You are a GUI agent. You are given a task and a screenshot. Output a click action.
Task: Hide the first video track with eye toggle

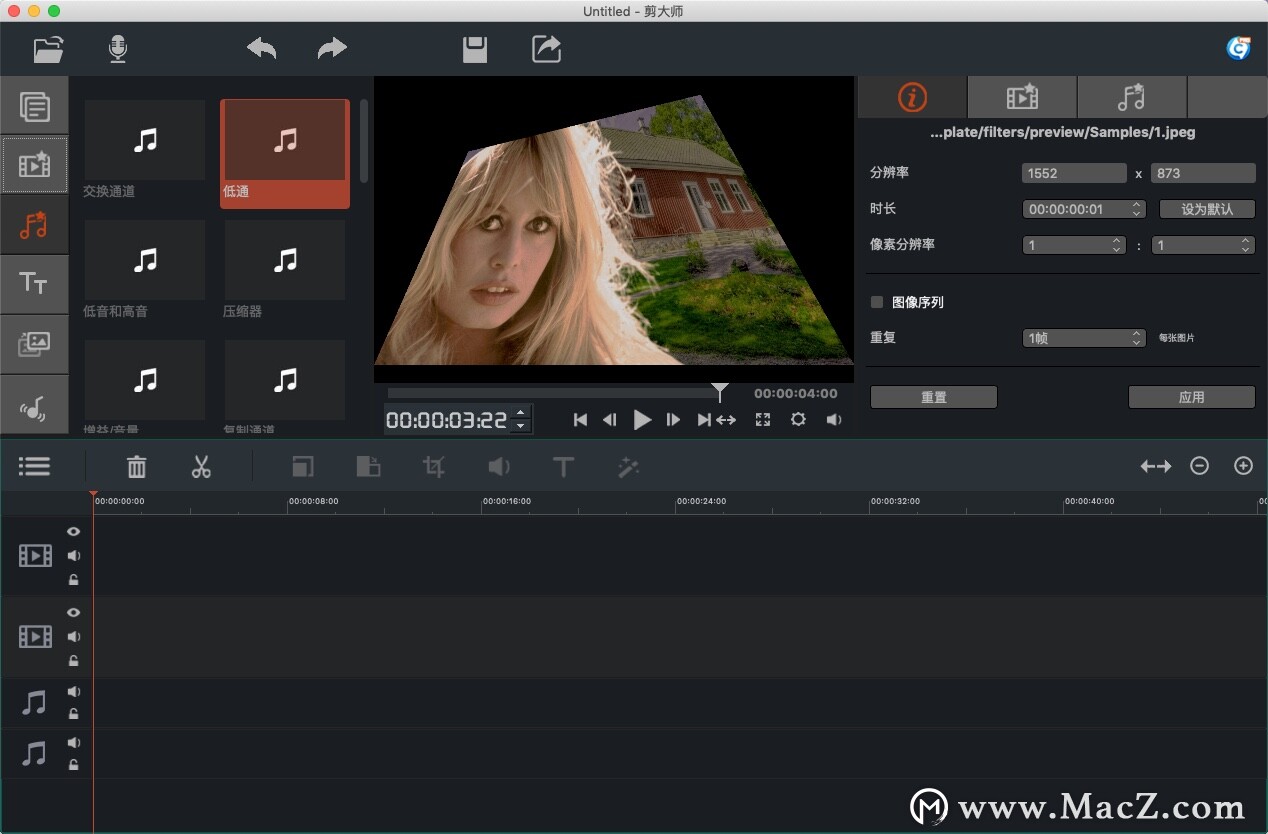[73, 531]
